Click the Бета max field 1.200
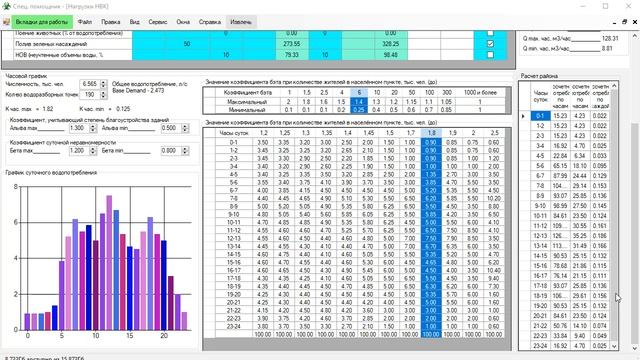 [x=78, y=151]
